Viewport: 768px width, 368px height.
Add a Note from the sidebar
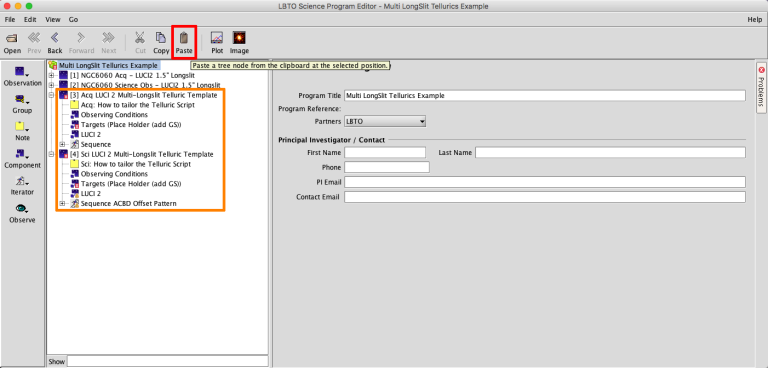23,131
